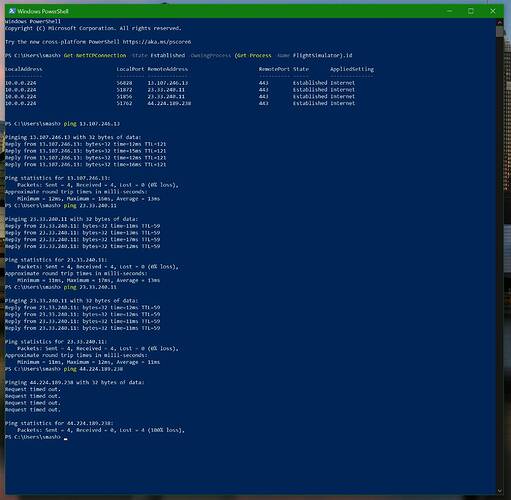Click the local port in the 13.107.246.13 row
This screenshot has height=500, width=511.
(x=124, y=83)
